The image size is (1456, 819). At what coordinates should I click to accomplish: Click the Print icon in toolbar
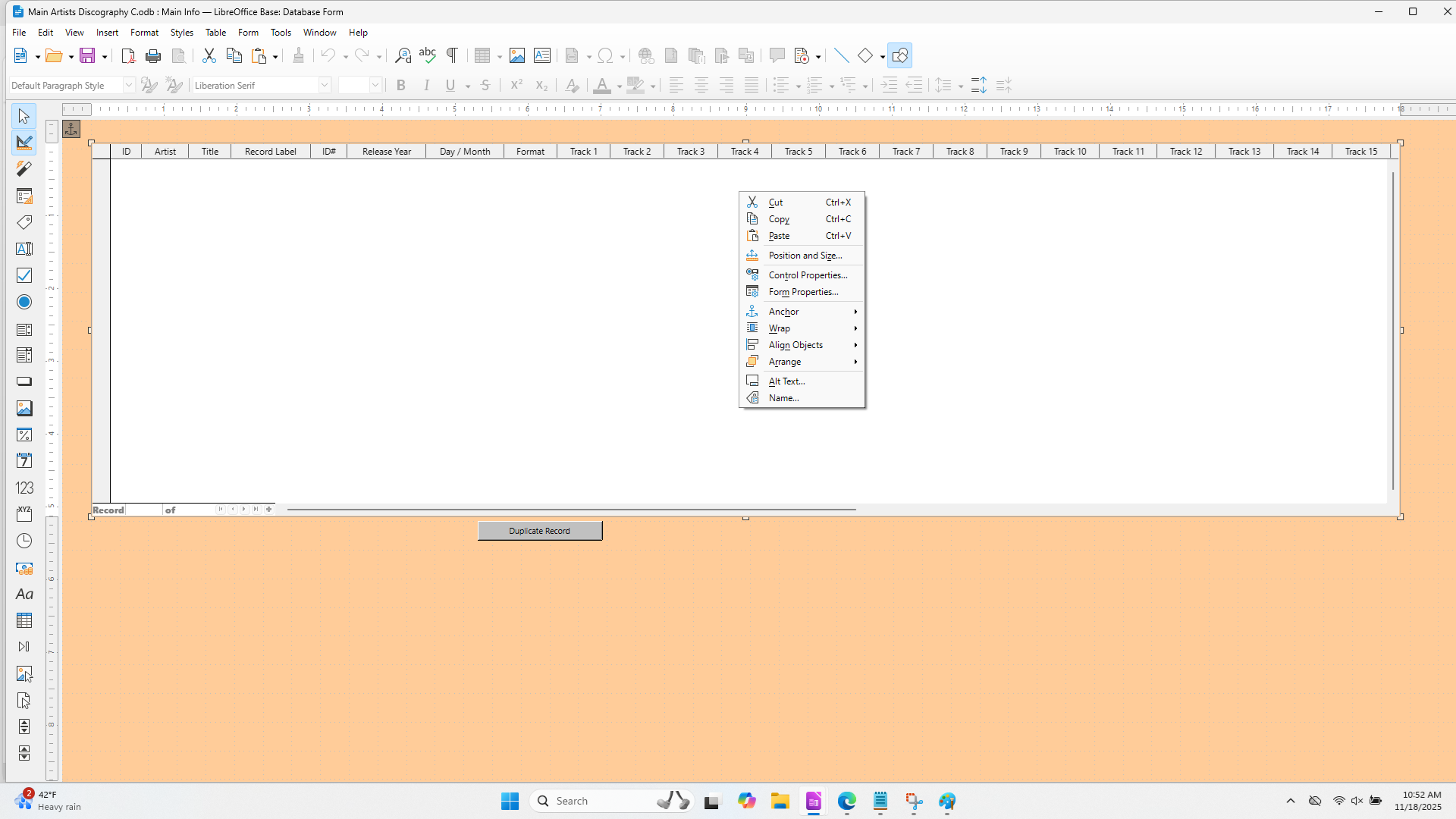click(x=153, y=55)
